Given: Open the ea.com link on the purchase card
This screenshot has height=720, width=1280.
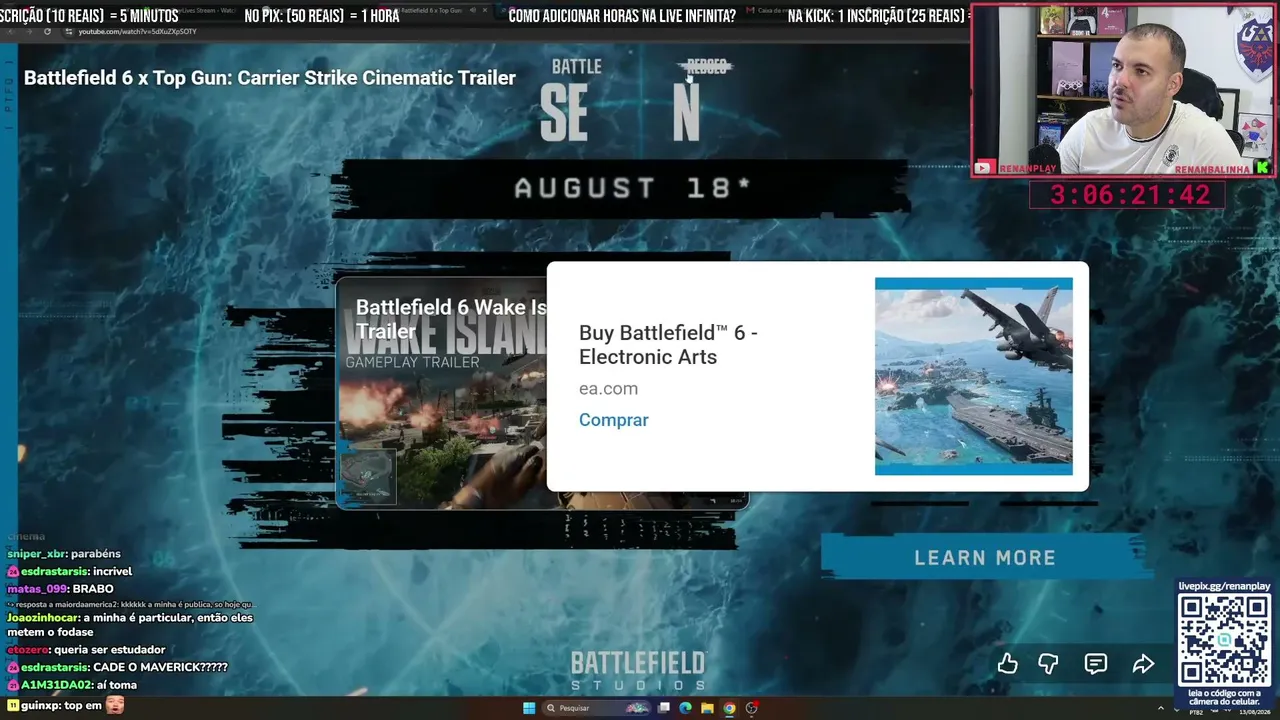Looking at the screenshot, I should click(608, 389).
